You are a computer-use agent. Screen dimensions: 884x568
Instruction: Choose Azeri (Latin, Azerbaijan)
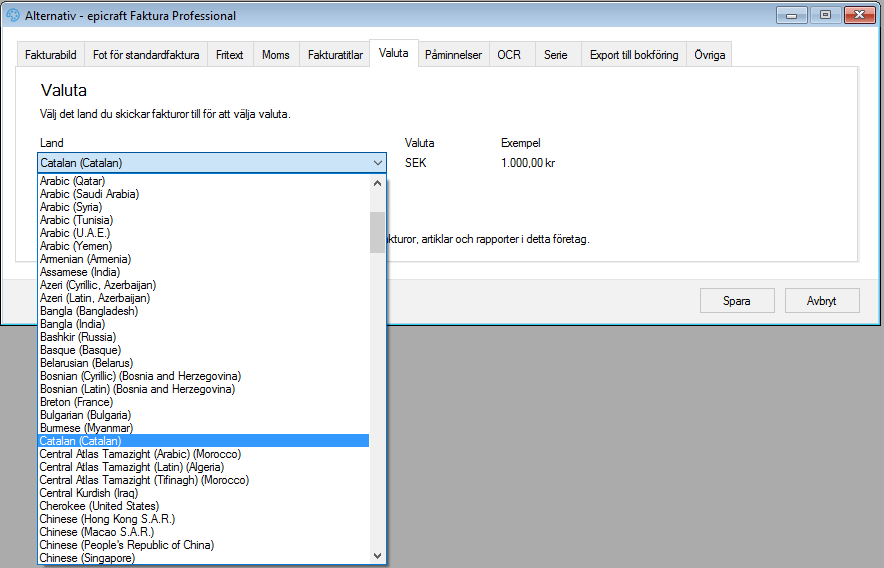pos(204,298)
